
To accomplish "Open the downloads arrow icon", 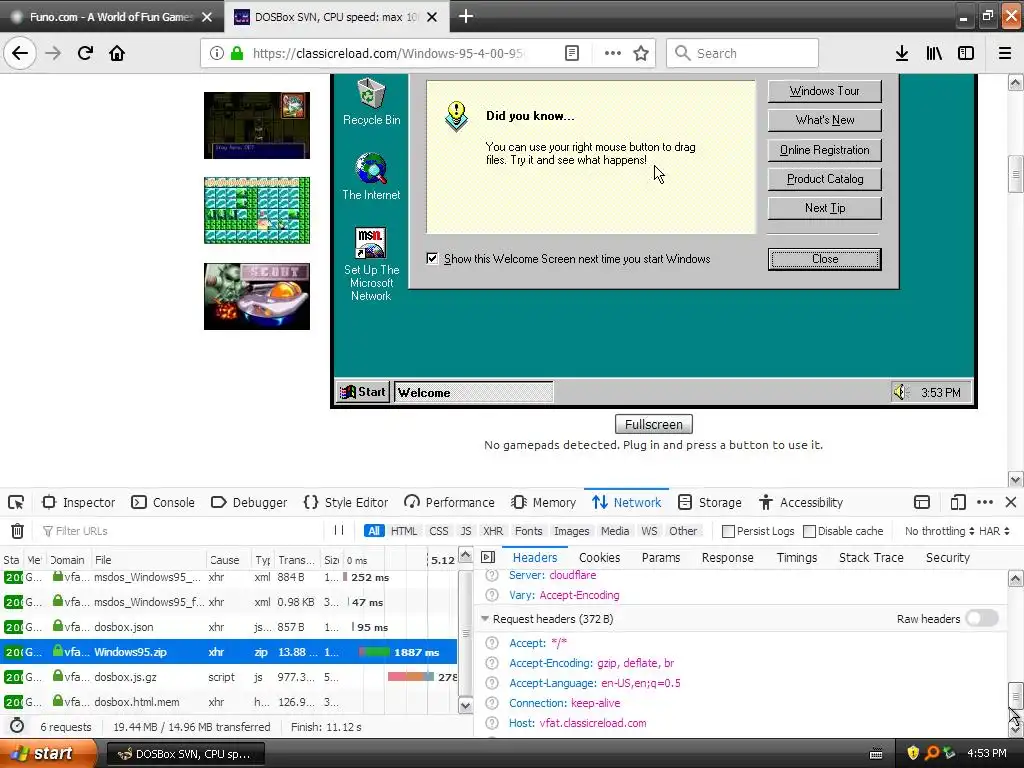I will pyautogui.click(x=901, y=53).
